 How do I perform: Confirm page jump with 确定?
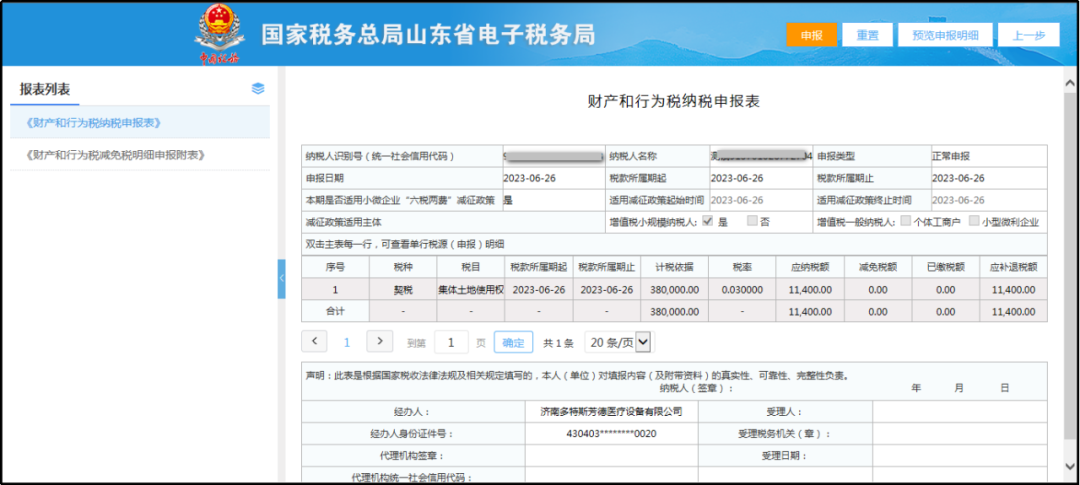tap(513, 342)
